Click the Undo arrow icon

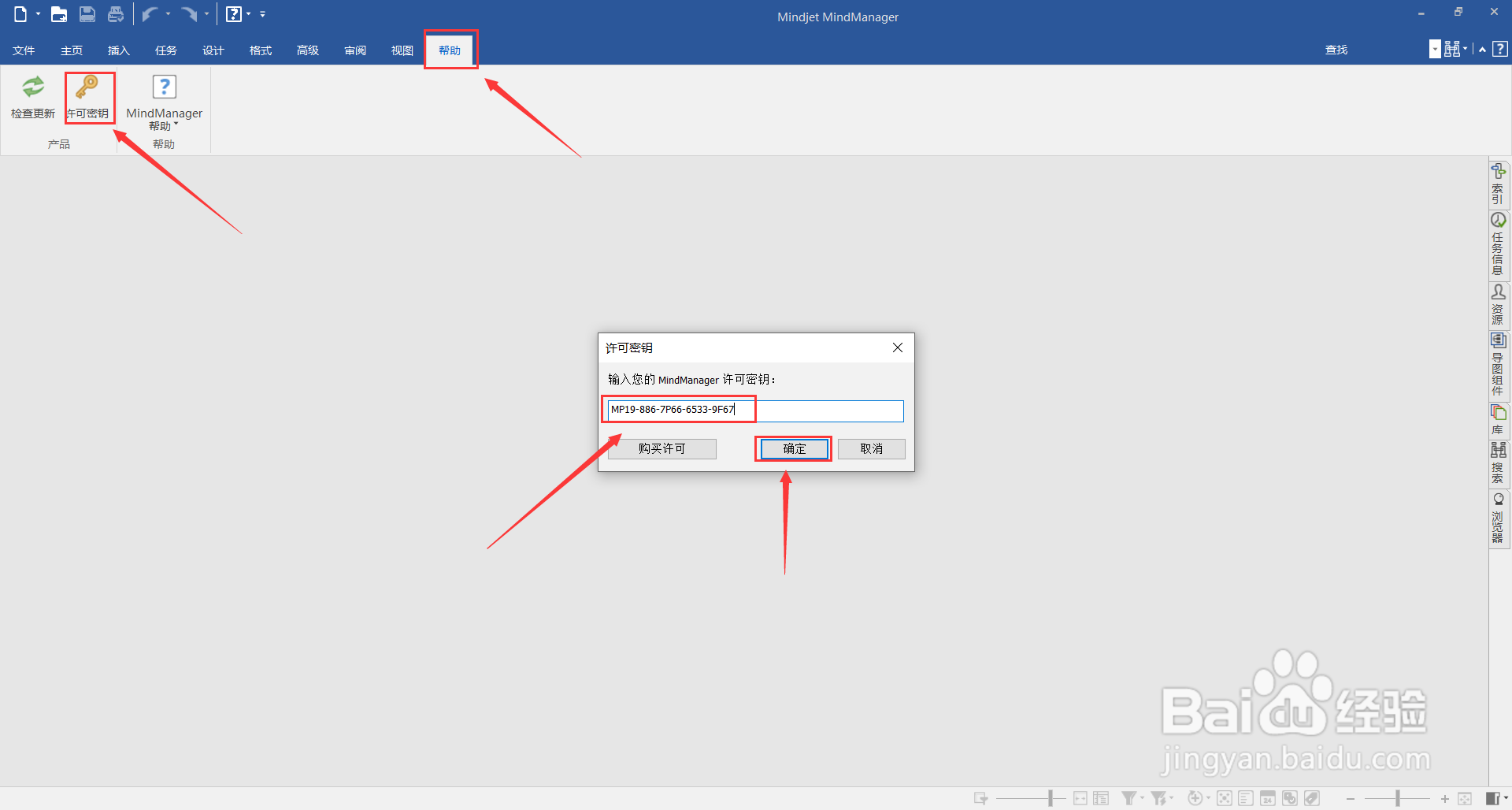(x=150, y=14)
